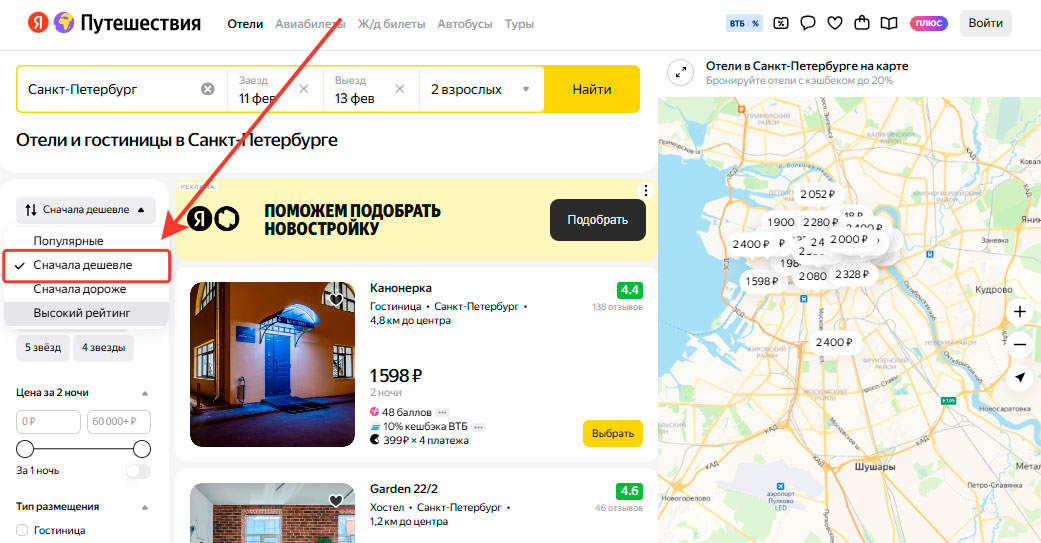
Task: Click the Найти search button
Action: (x=592, y=89)
